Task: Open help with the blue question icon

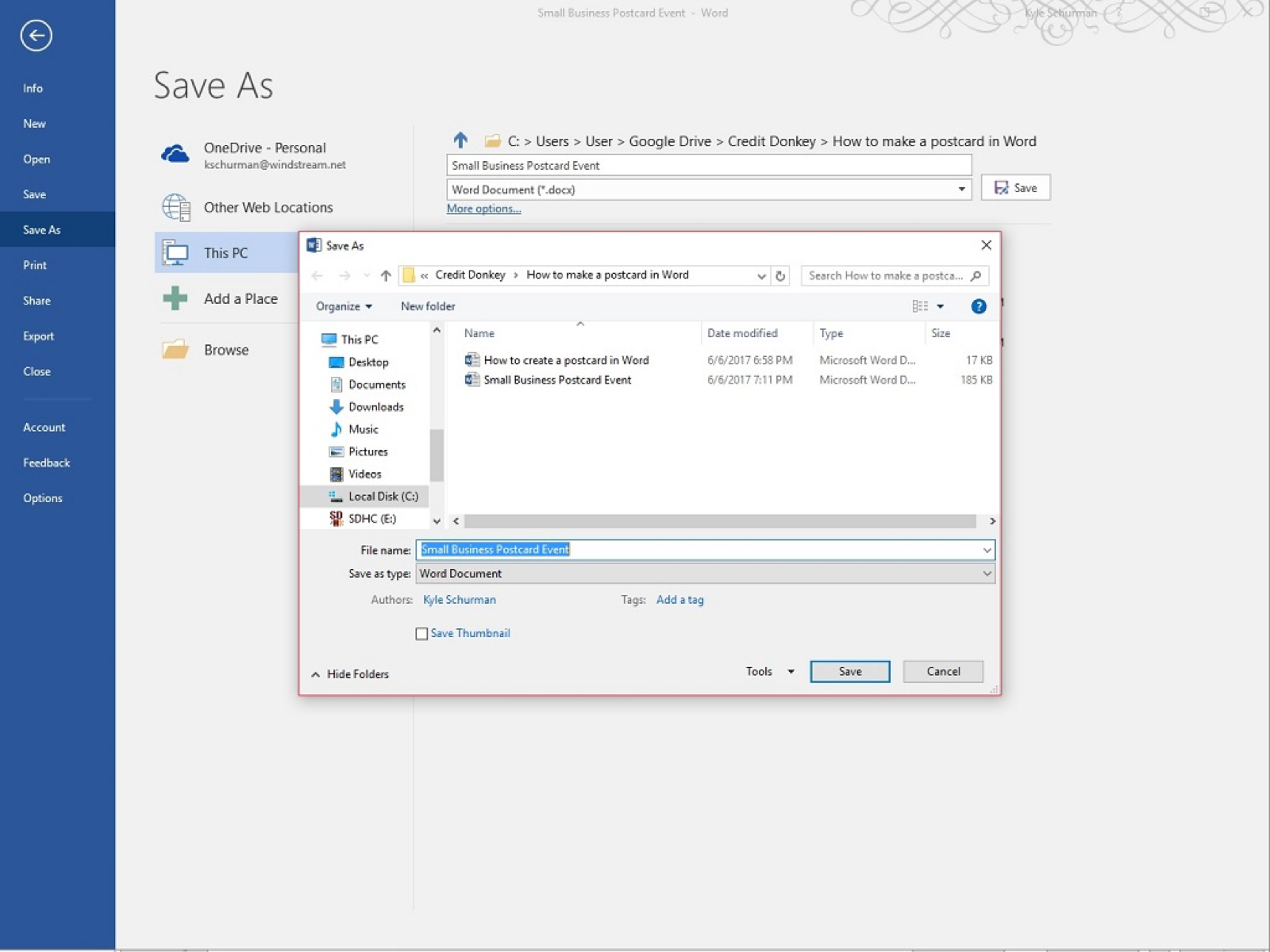Action: (x=979, y=306)
